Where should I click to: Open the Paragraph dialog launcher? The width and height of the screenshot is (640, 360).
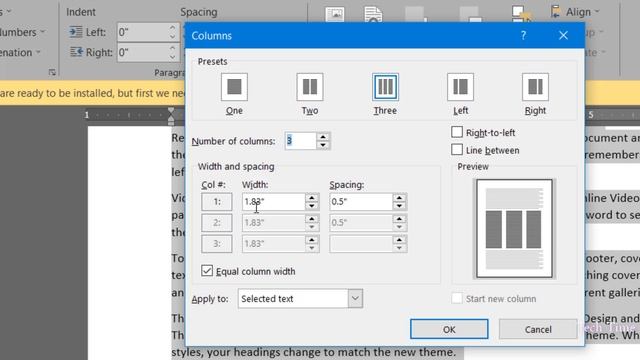point(52,72)
